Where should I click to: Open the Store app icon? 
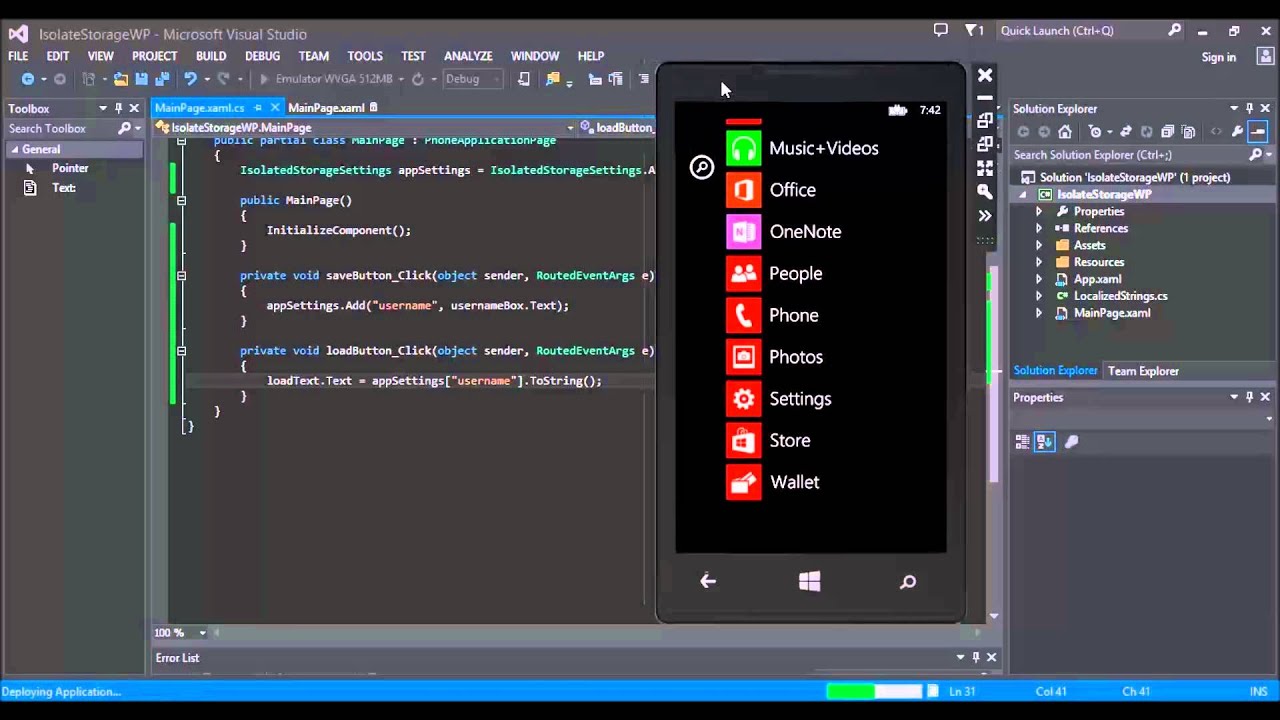743,441
